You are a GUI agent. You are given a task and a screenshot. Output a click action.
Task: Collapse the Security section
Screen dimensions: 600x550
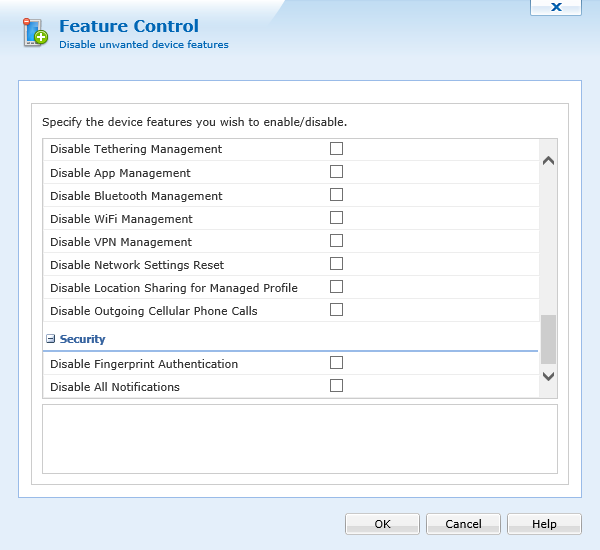50,339
